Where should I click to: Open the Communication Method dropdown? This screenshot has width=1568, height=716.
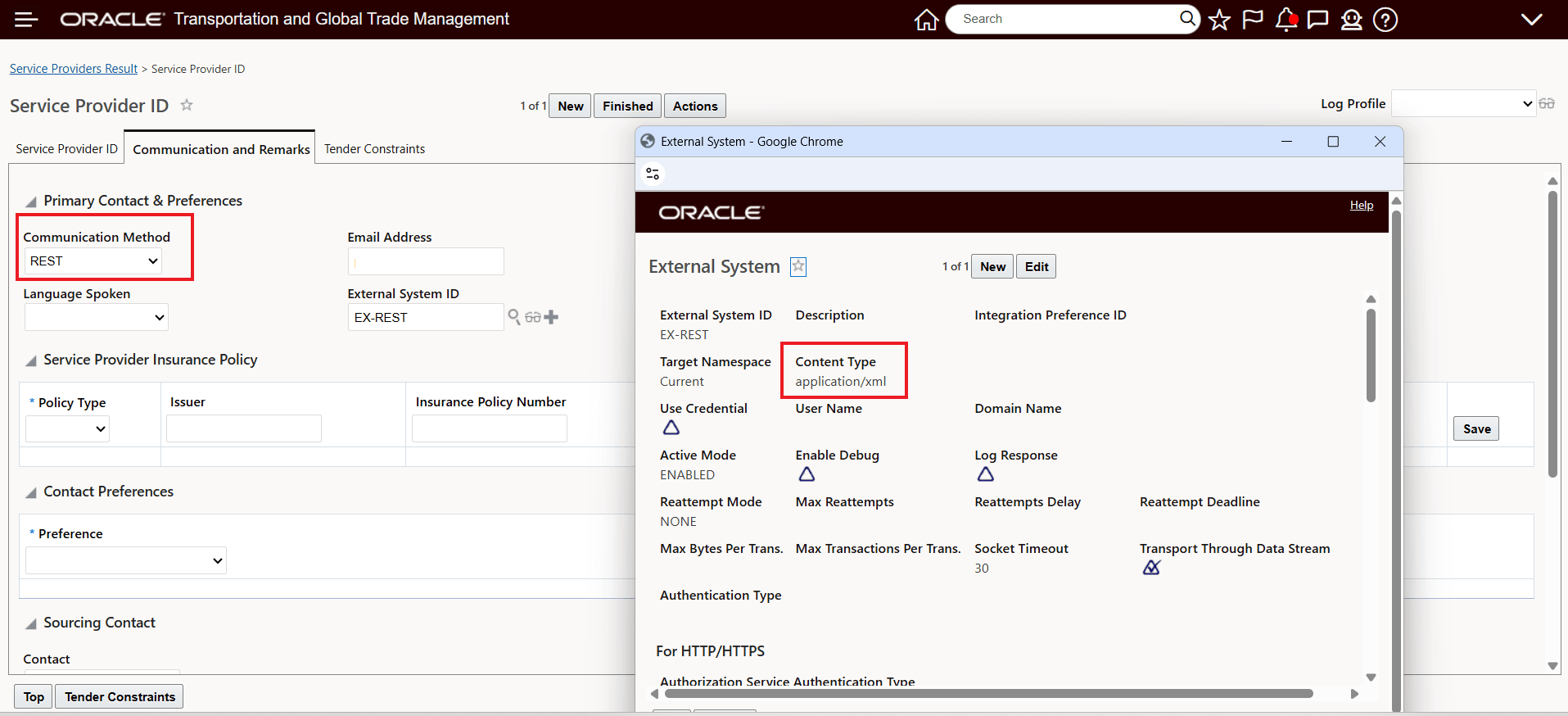93,261
